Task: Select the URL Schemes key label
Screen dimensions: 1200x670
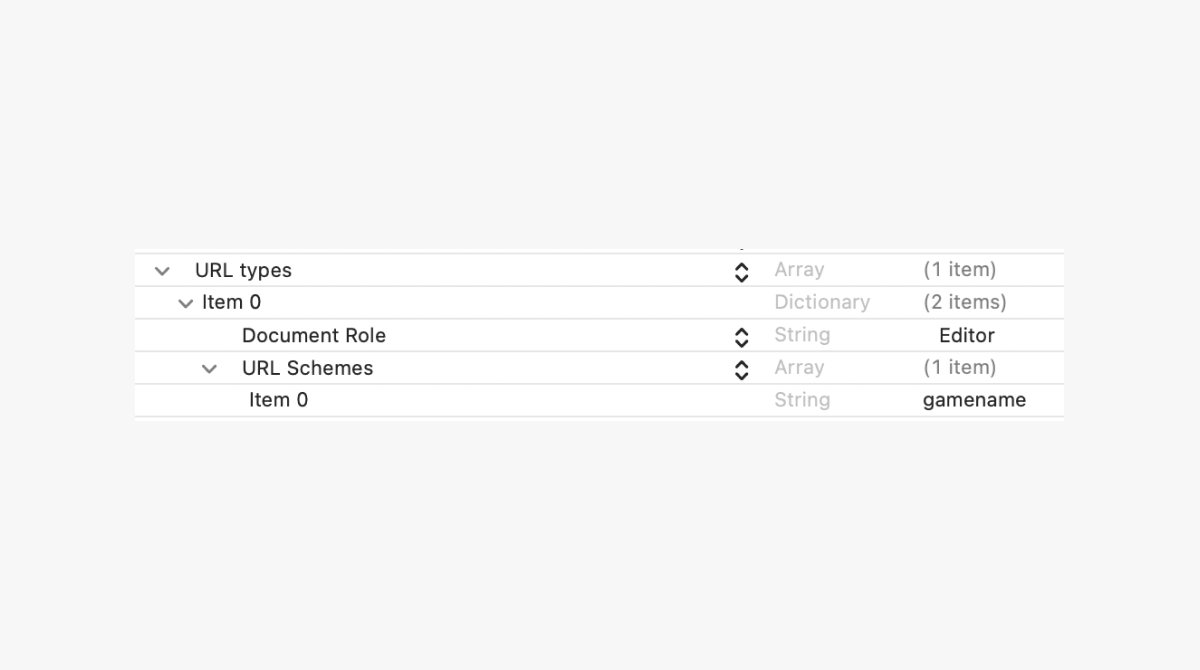Action: click(307, 368)
